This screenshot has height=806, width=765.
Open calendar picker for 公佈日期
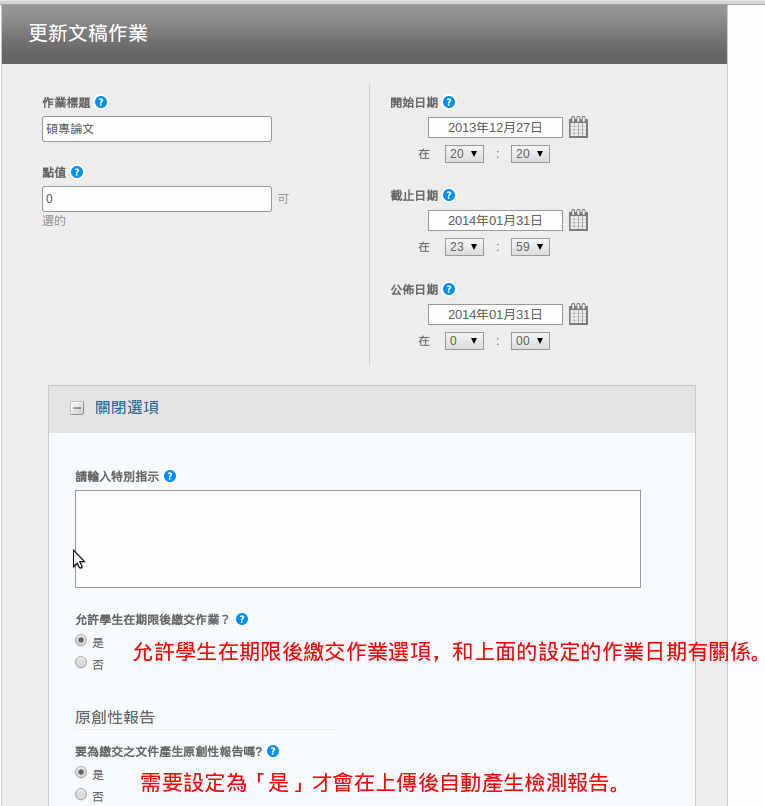coord(578,314)
